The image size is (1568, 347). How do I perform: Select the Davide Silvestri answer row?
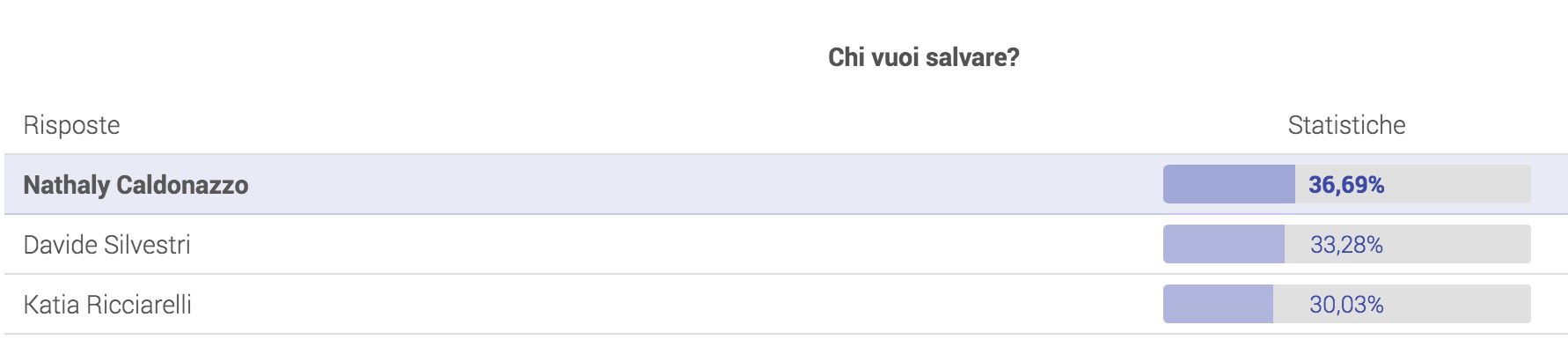(x=786, y=244)
